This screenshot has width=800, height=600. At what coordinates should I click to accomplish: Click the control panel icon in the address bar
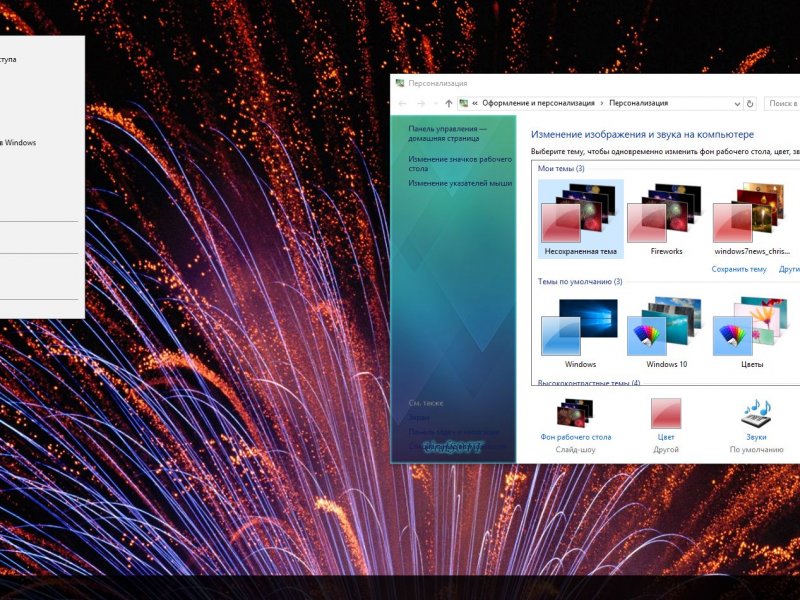click(464, 103)
